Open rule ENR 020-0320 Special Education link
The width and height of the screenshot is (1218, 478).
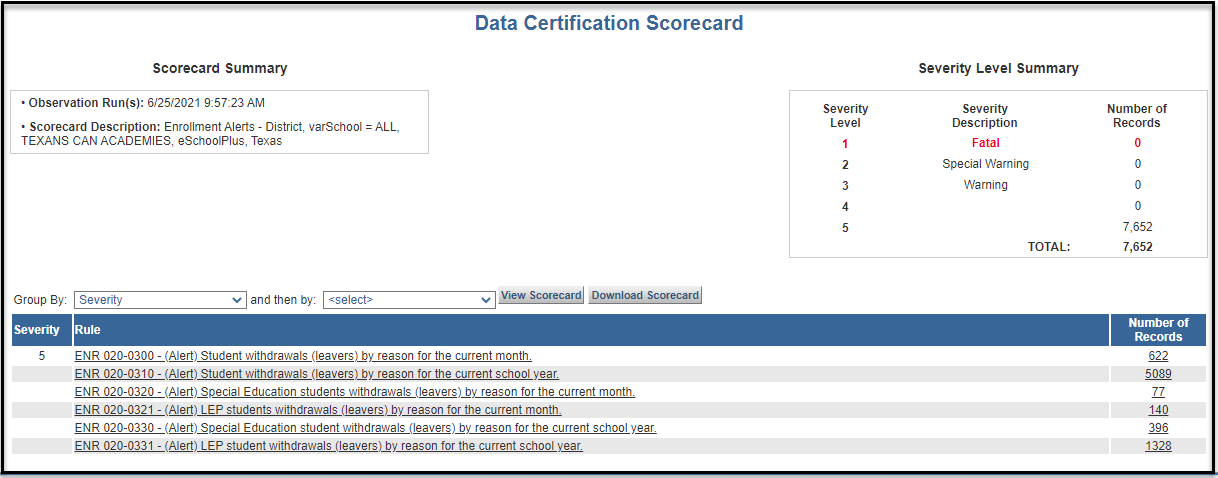pos(355,392)
